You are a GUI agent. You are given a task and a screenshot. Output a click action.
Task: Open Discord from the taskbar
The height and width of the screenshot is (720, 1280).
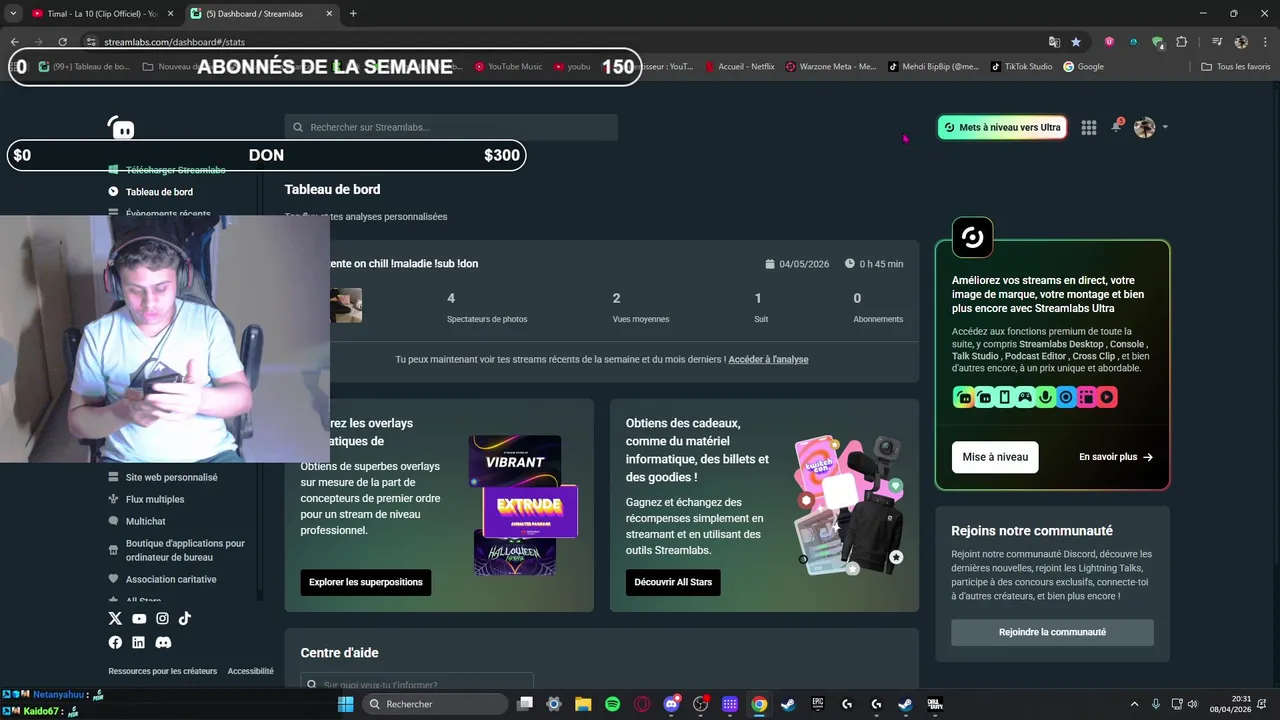coord(671,704)
